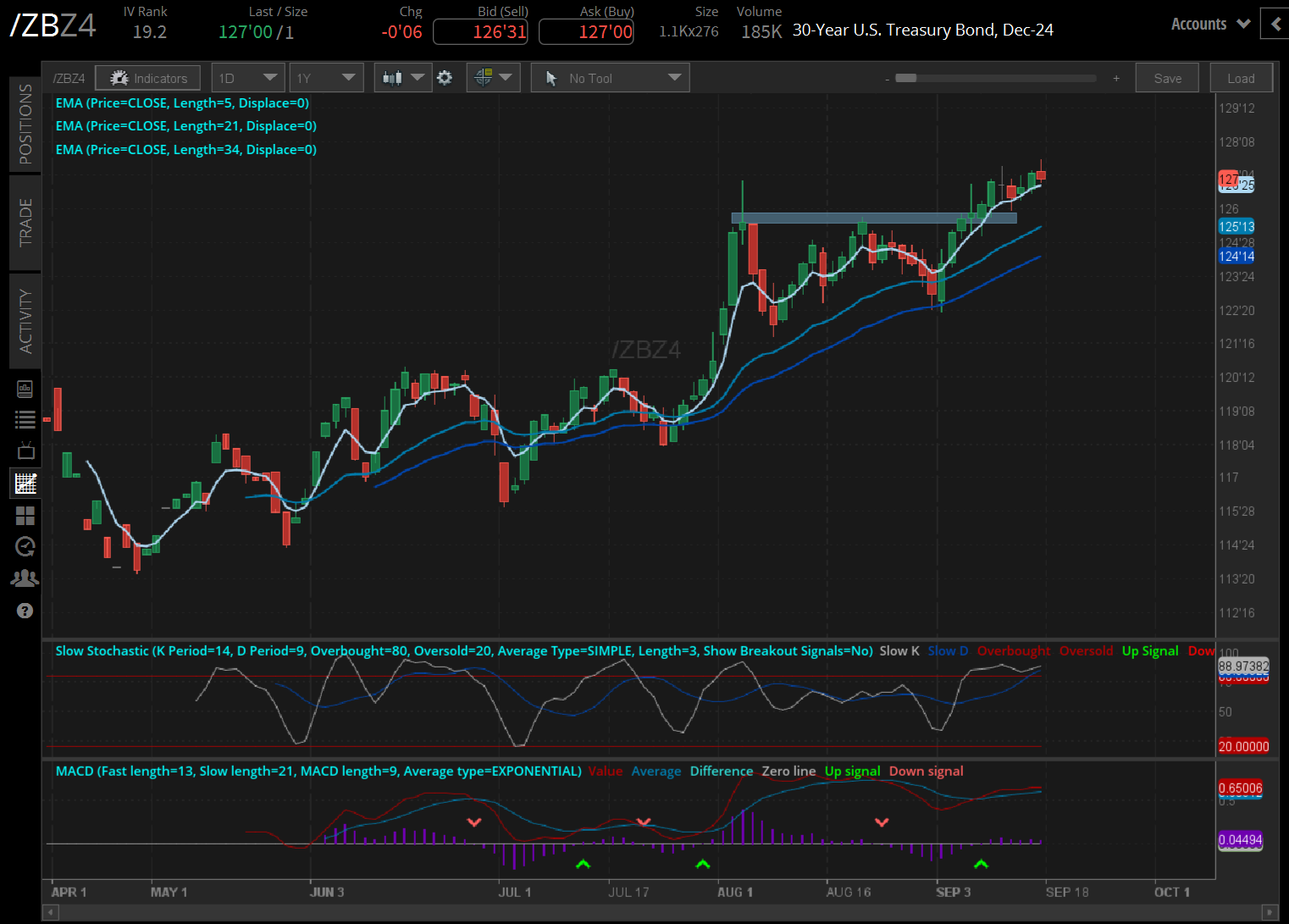Click the Size value 1.1Kx276
The width and height of the screenshot is (1289, 924).
[689, 32]
